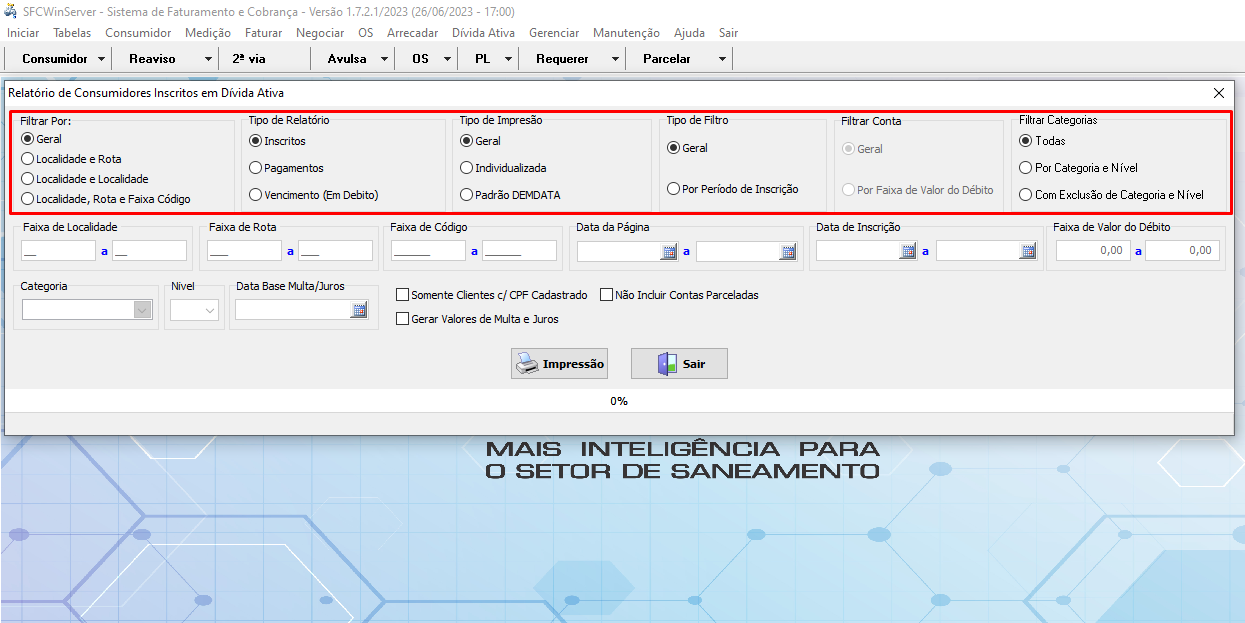Click the Impressão print button
The height and width of the screenshot is (623, 1245).
[559, 364]
